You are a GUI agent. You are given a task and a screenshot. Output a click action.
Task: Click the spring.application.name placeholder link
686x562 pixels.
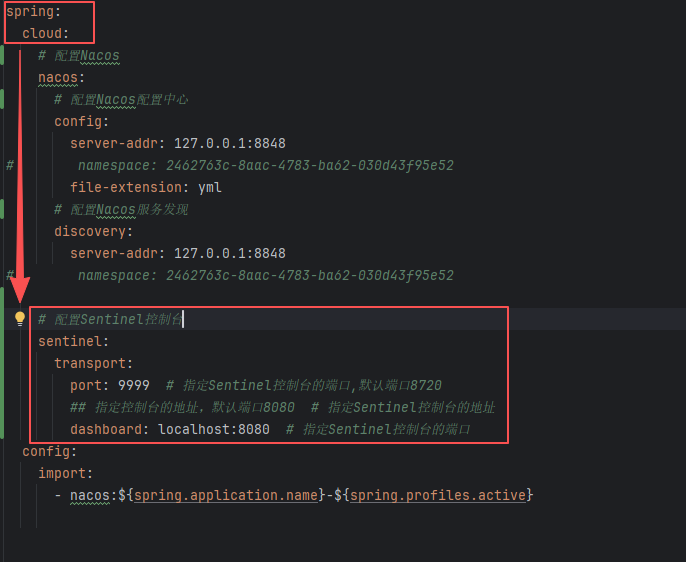(x=226, y=495)
